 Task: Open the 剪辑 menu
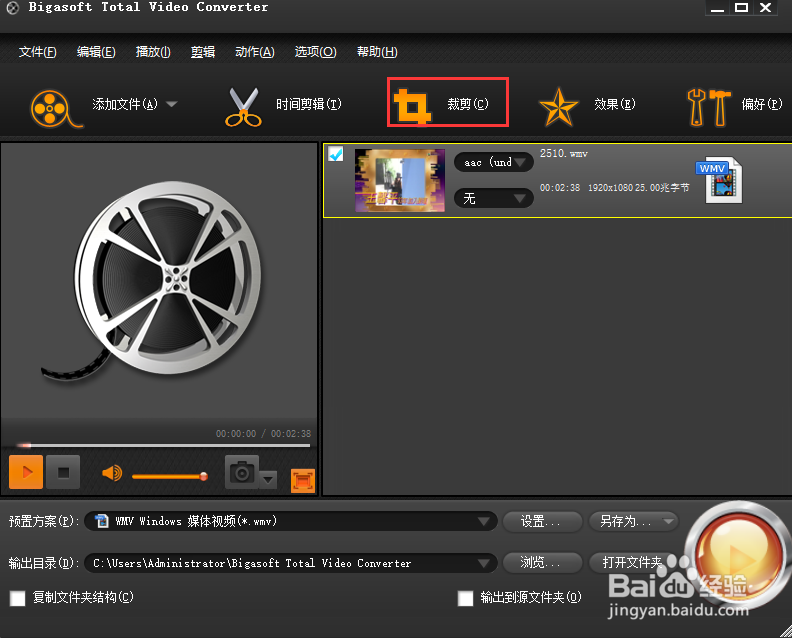pyautogui.click(x=203, y=52)
